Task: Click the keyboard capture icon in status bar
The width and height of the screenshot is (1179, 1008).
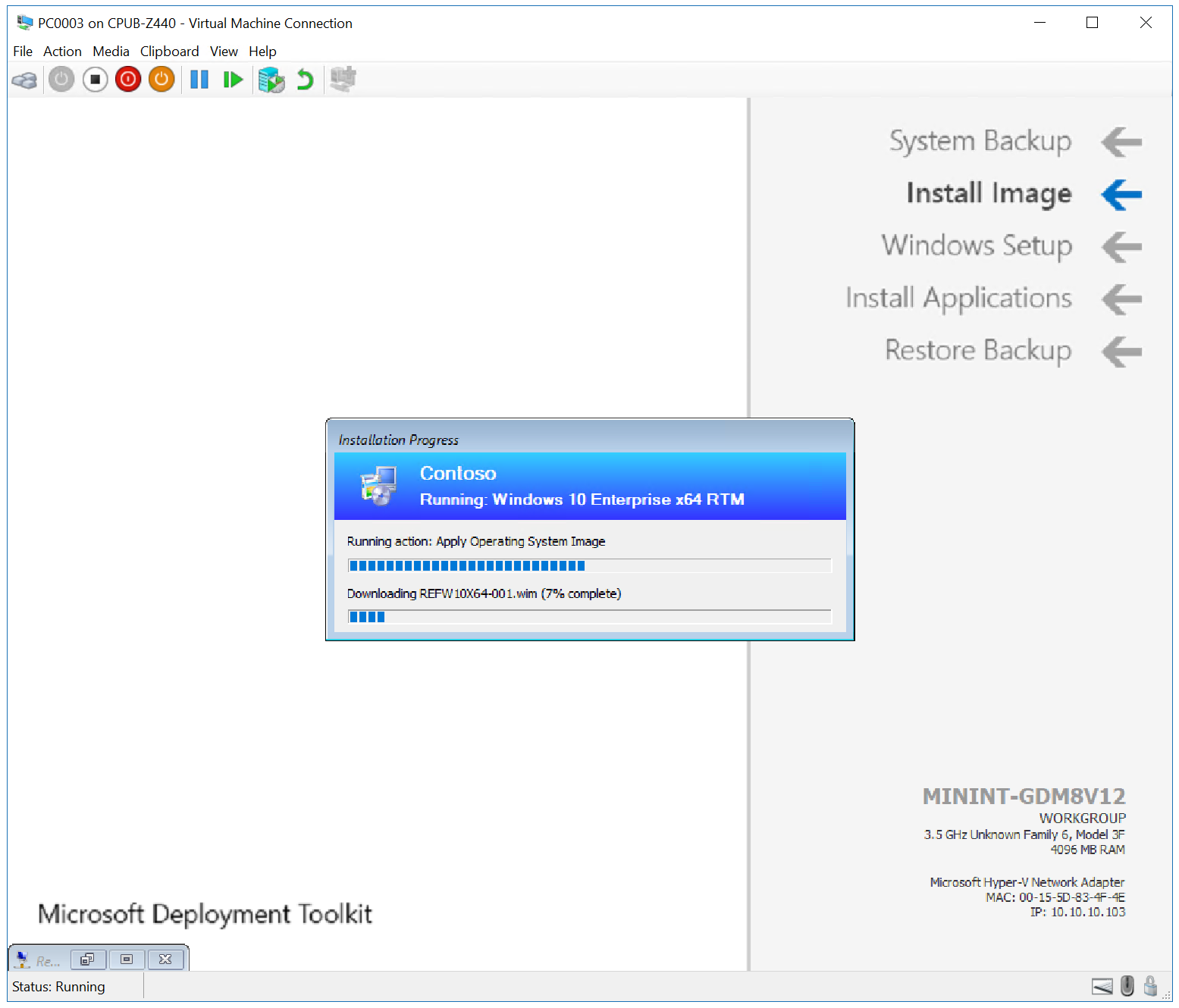Action: coord(1102,986)
